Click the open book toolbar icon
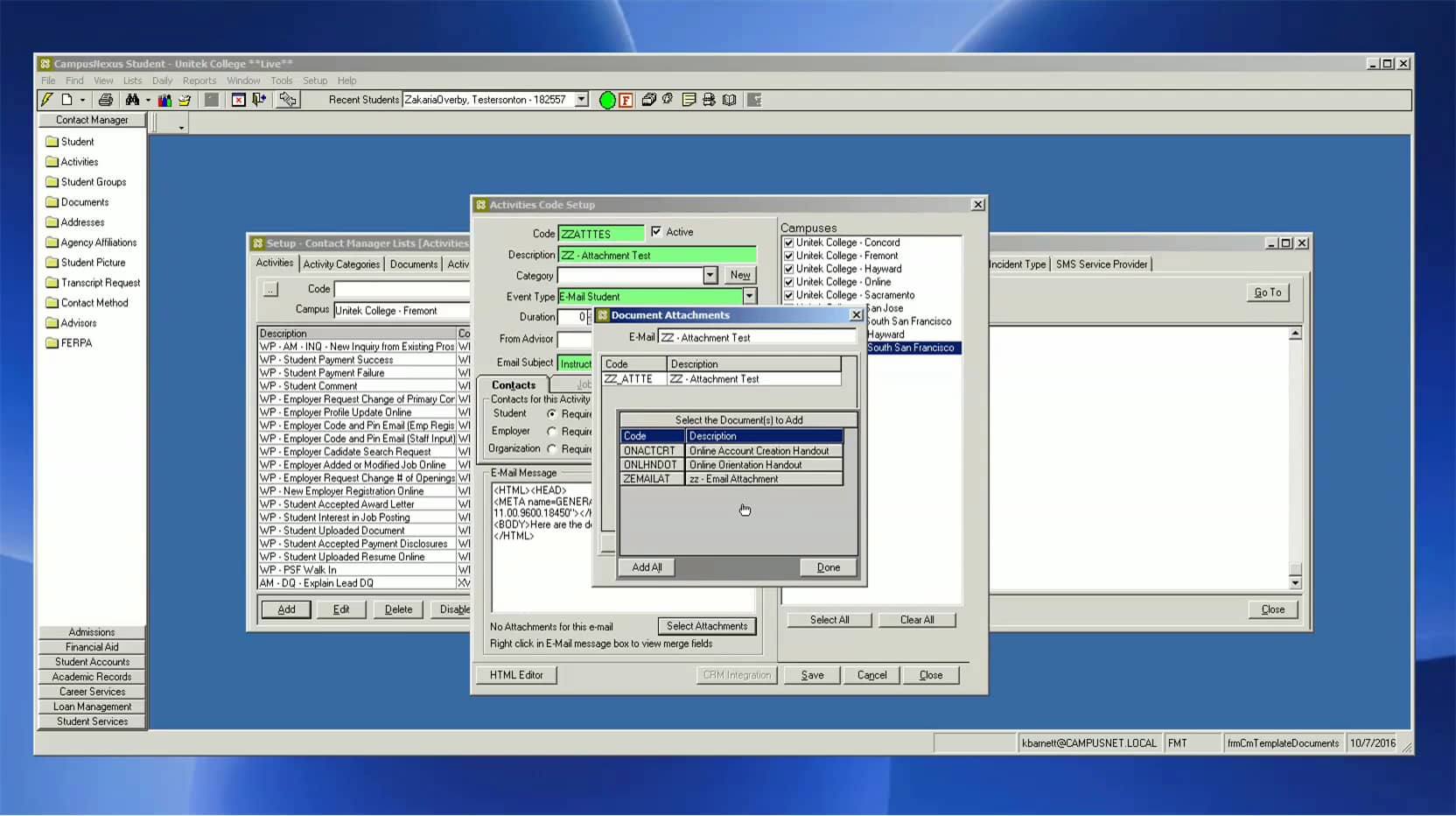Viewport: 1456px width, 816px height. coord(729,100)
